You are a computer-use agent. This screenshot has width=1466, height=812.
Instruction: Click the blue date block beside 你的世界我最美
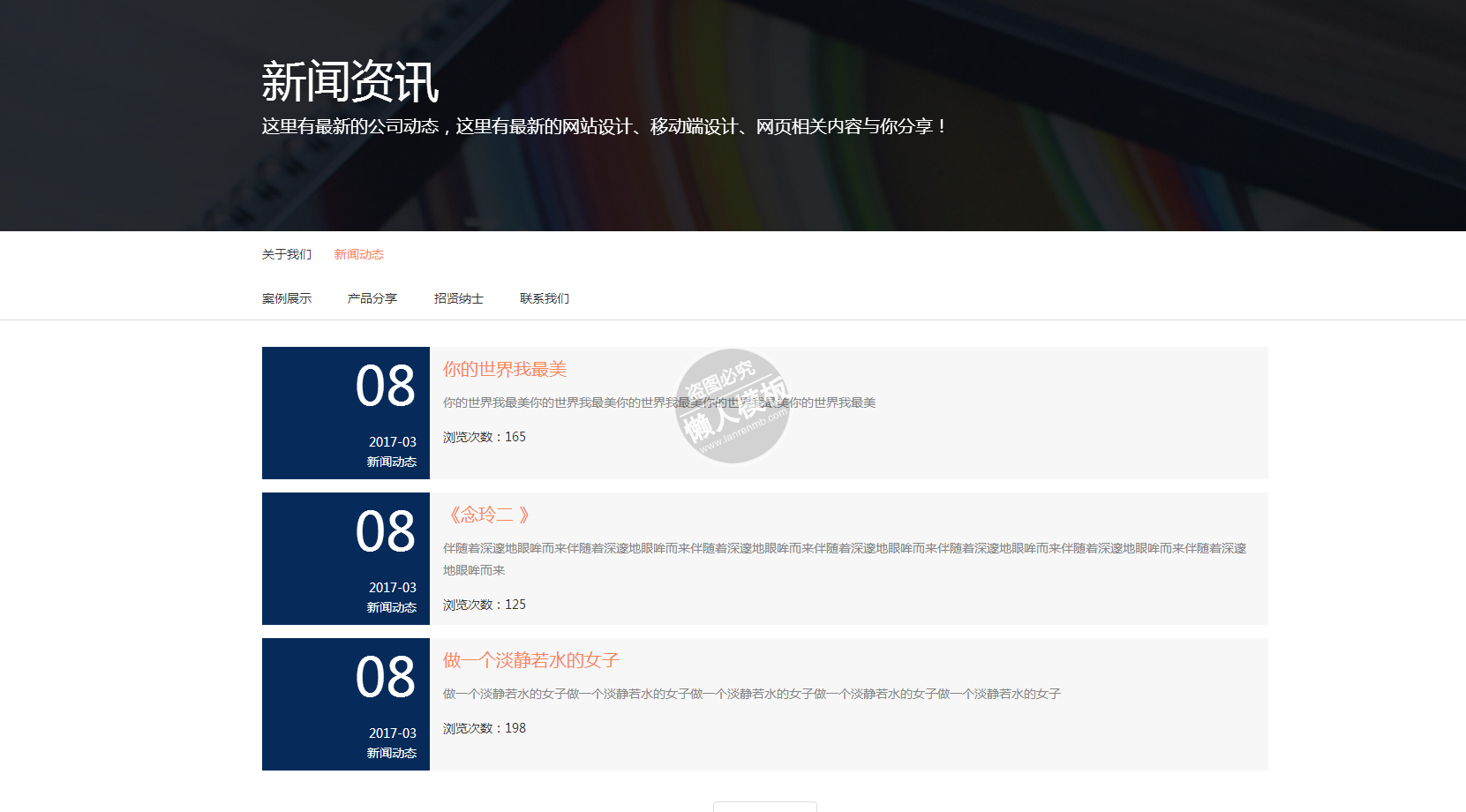346,413
